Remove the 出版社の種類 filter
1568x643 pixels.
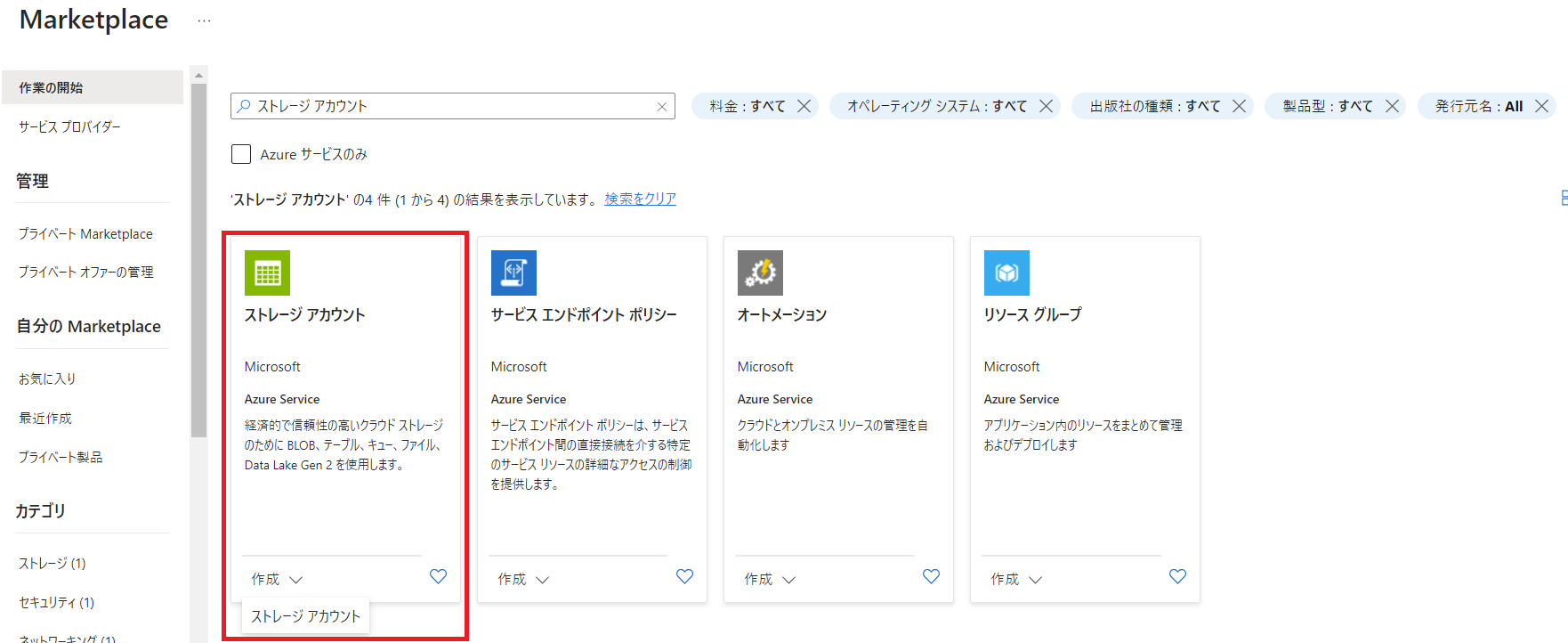coord(1239,106)
